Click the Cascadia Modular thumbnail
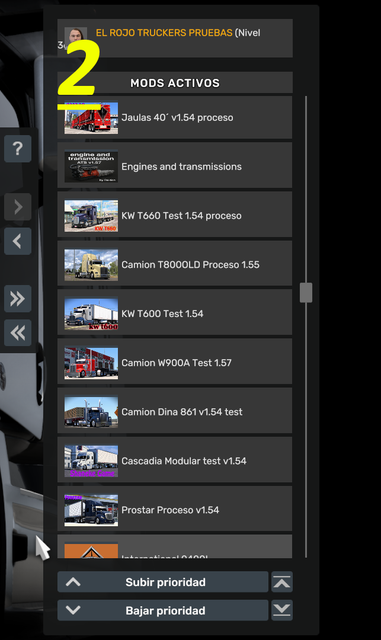Image resolution: width=381 pixels, height=640 pixels. coord(91,461)
